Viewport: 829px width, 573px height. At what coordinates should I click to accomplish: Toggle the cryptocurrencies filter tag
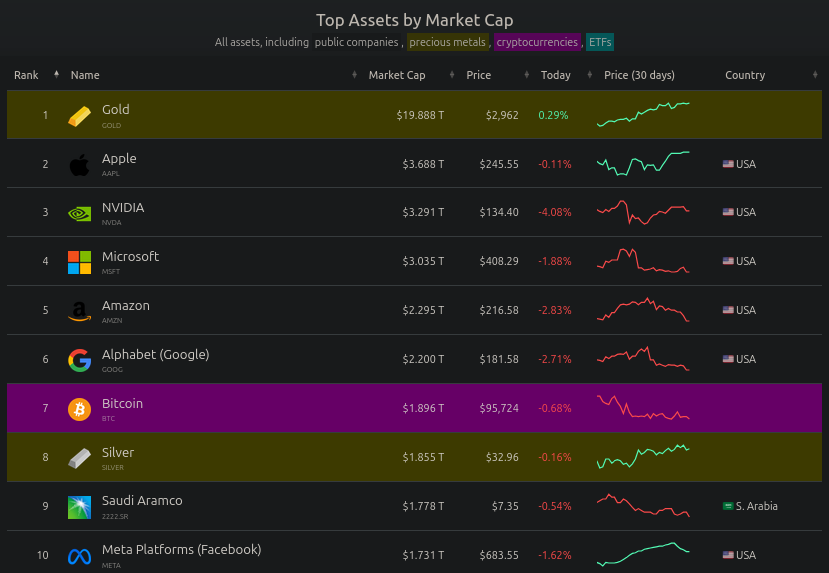(x=537, y=42)
